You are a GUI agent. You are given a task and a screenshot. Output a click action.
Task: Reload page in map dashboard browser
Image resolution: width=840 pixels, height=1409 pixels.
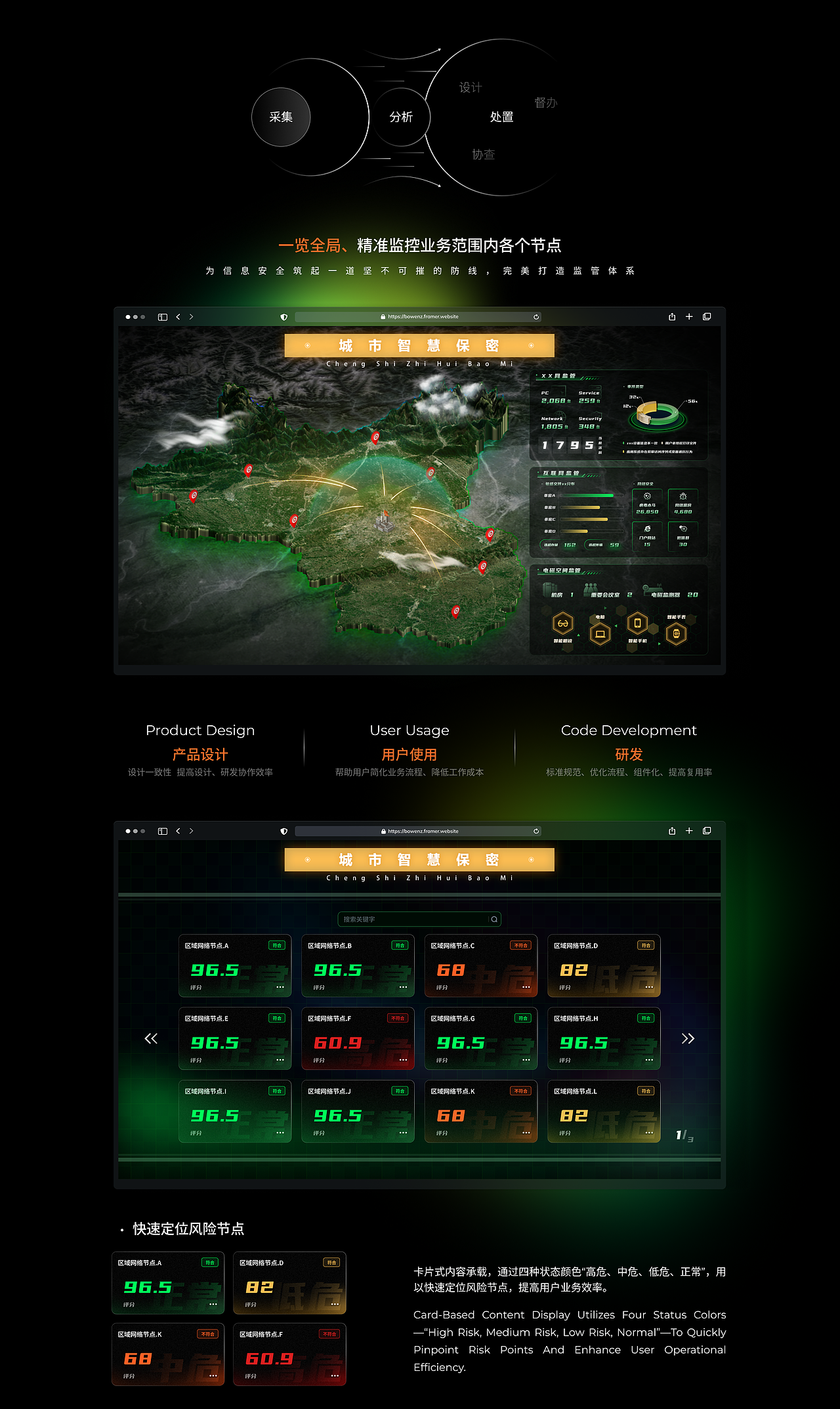536,317
